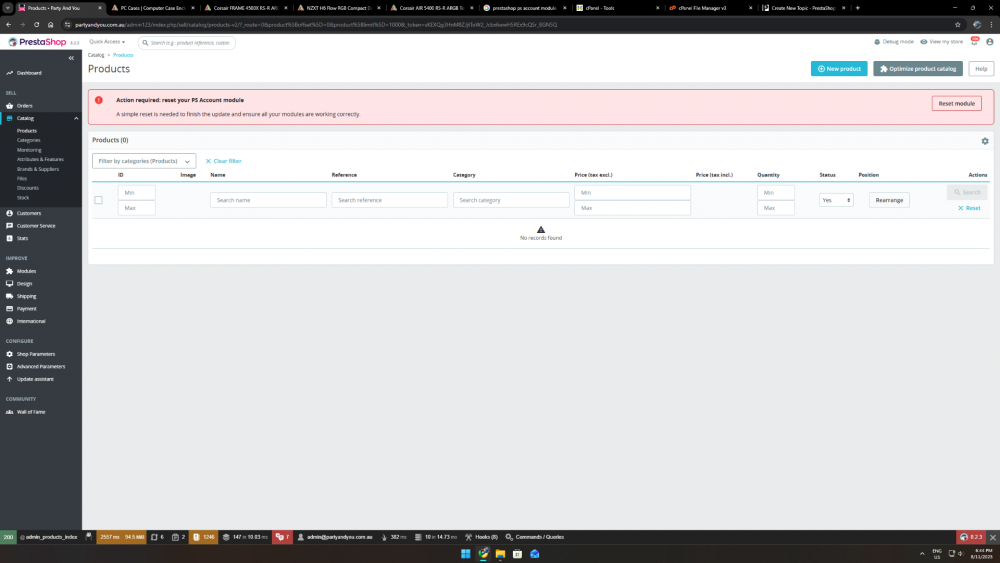This screenshot has width=1000, height=563.
Task: Bookmark this page with the star icon
Action: [x=957, y=25]
